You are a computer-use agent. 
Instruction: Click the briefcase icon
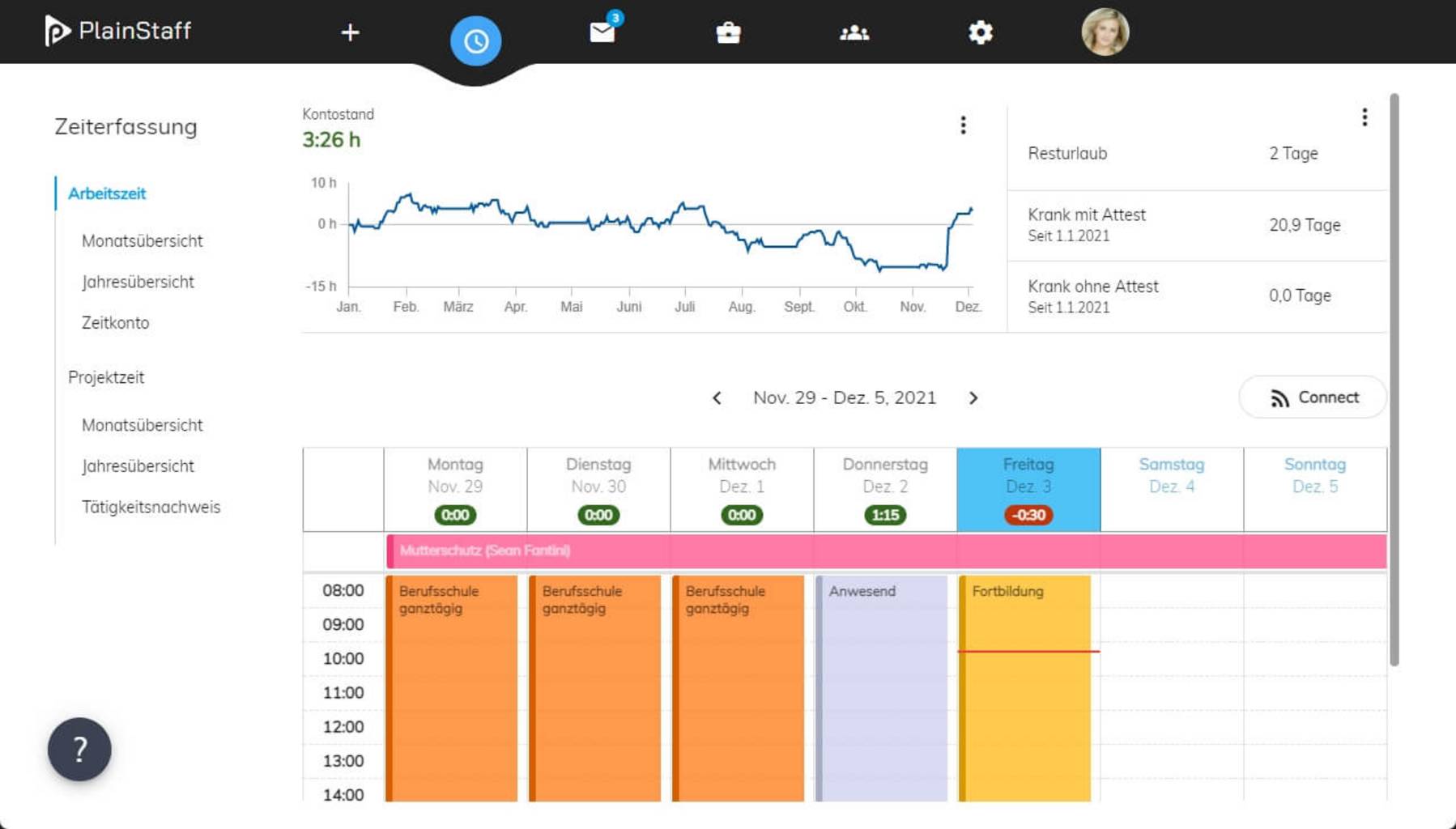[x=728, y=32]
